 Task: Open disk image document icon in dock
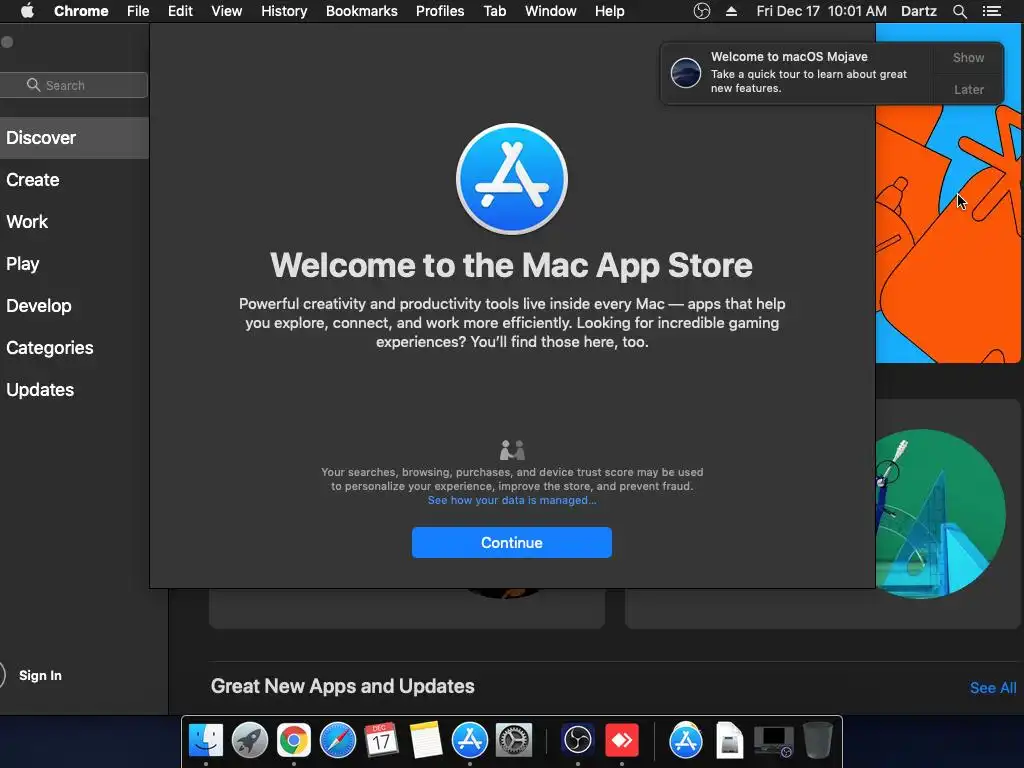pyautogui.click(x=729, y=740)
